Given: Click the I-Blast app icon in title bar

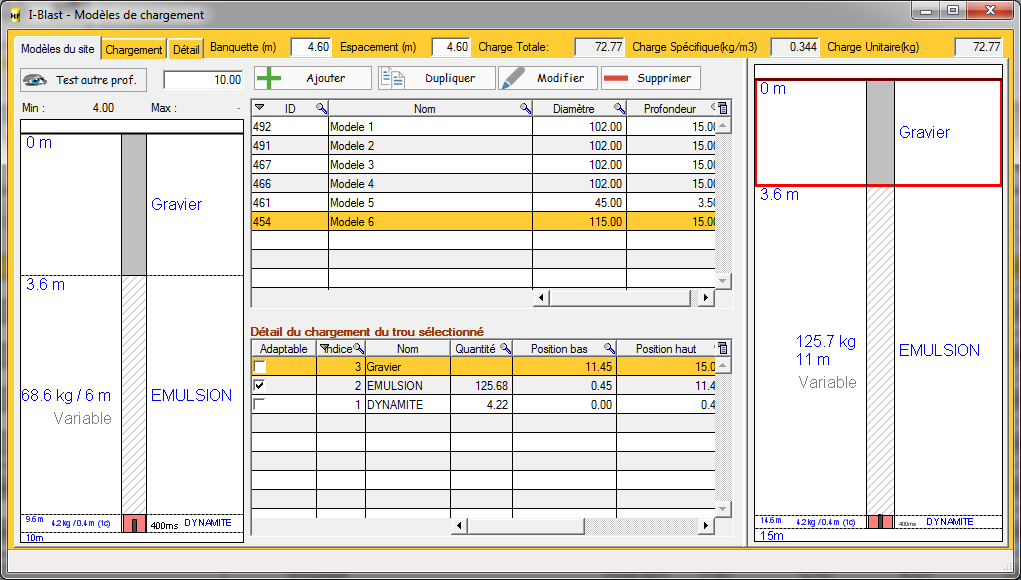Looking at the screenshot, I should click(15, 14).
